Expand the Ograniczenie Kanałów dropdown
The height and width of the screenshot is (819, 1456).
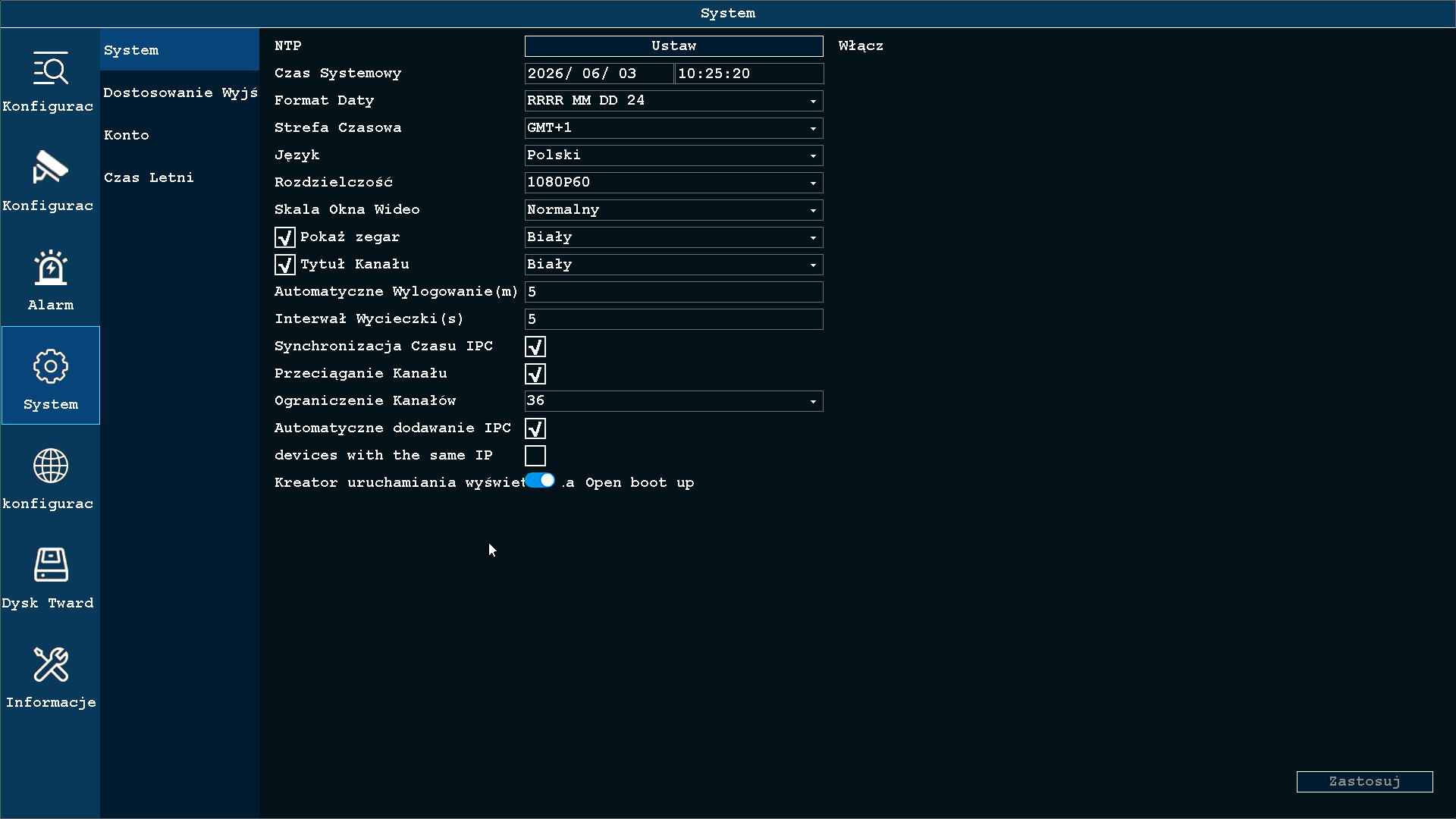(x=673, y=401)
